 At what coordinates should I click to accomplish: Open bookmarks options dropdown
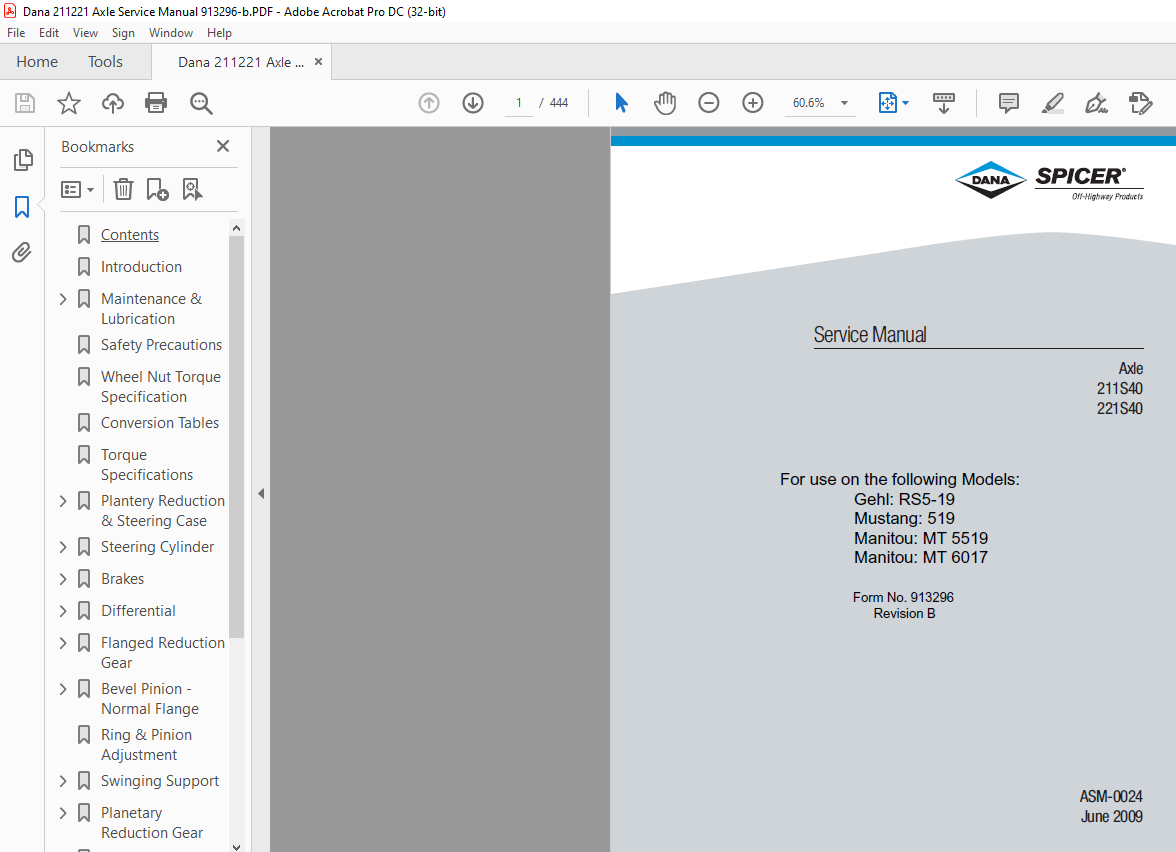[x=77, y=190]
